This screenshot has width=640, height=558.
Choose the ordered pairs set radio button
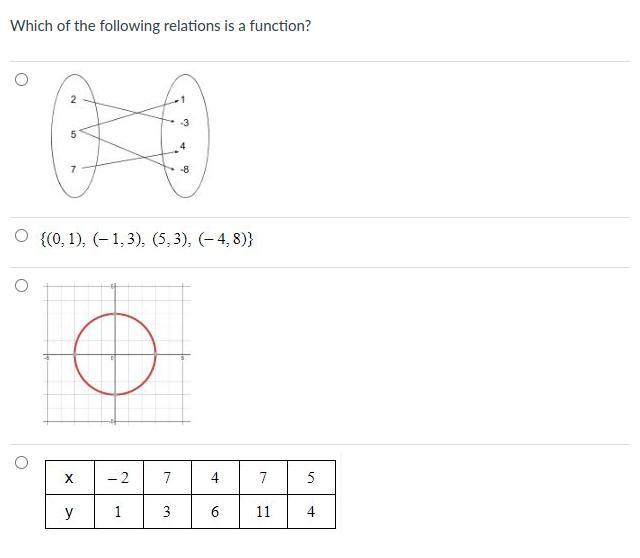pyautogui.click(x=21, y=238)
